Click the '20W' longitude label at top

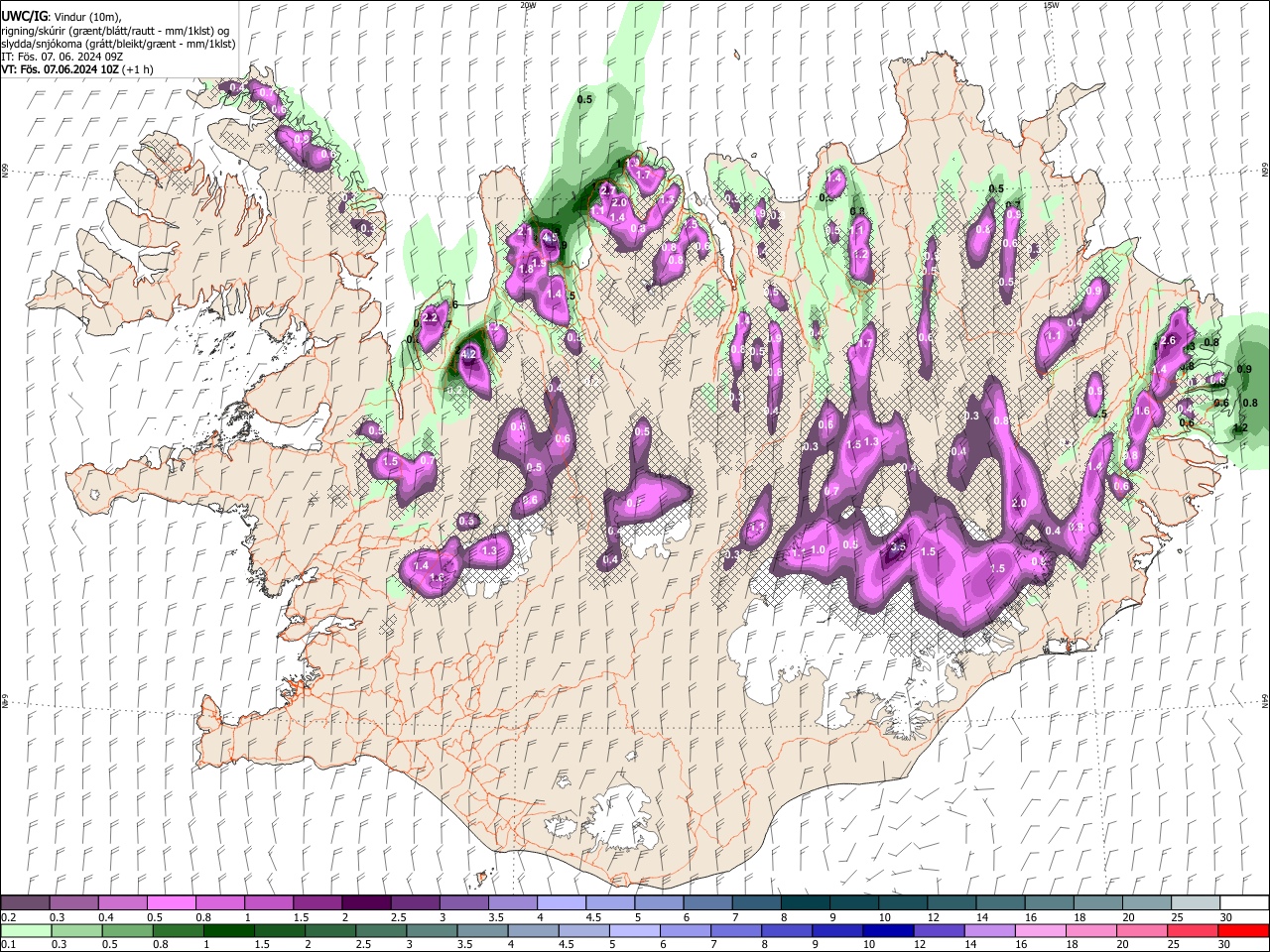click(528, 5)
